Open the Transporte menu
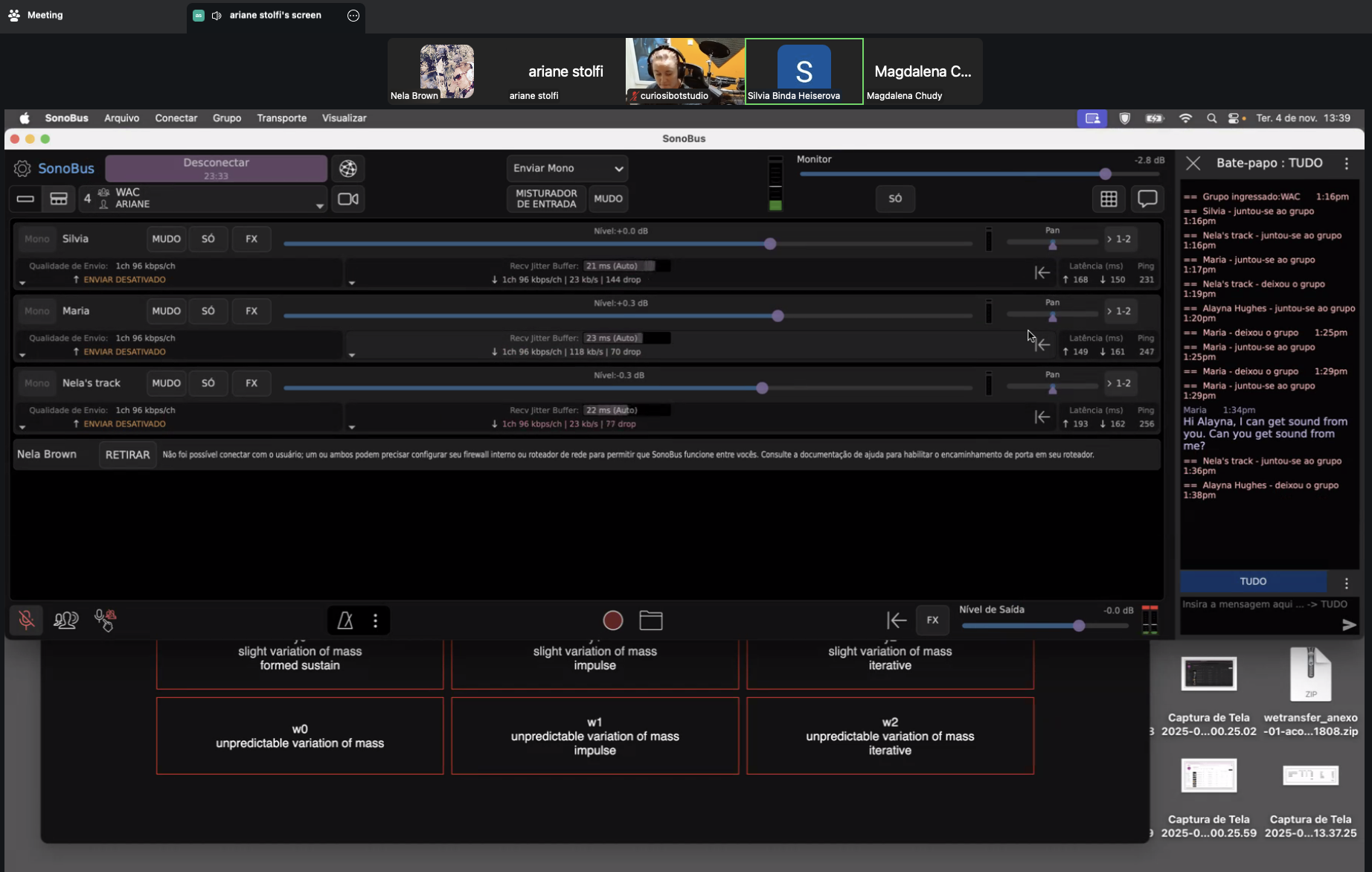 click(x=281, y=118)
